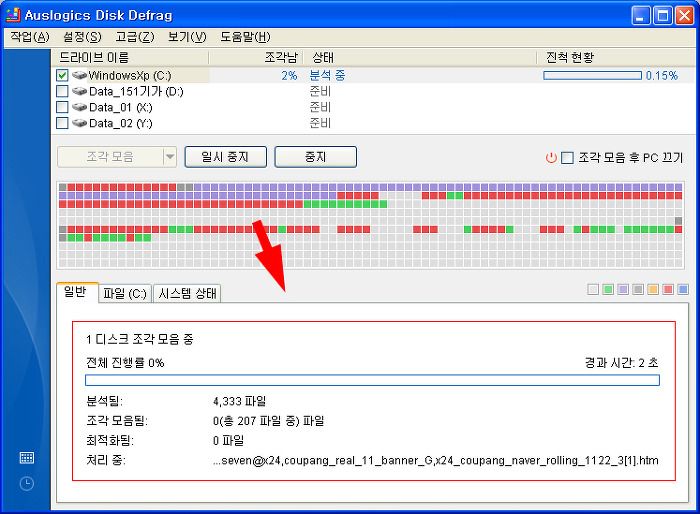Click the 중지 stop button
Image resolution: width=700 pixels, height=514 pixels.
click(x=316, y=157)
